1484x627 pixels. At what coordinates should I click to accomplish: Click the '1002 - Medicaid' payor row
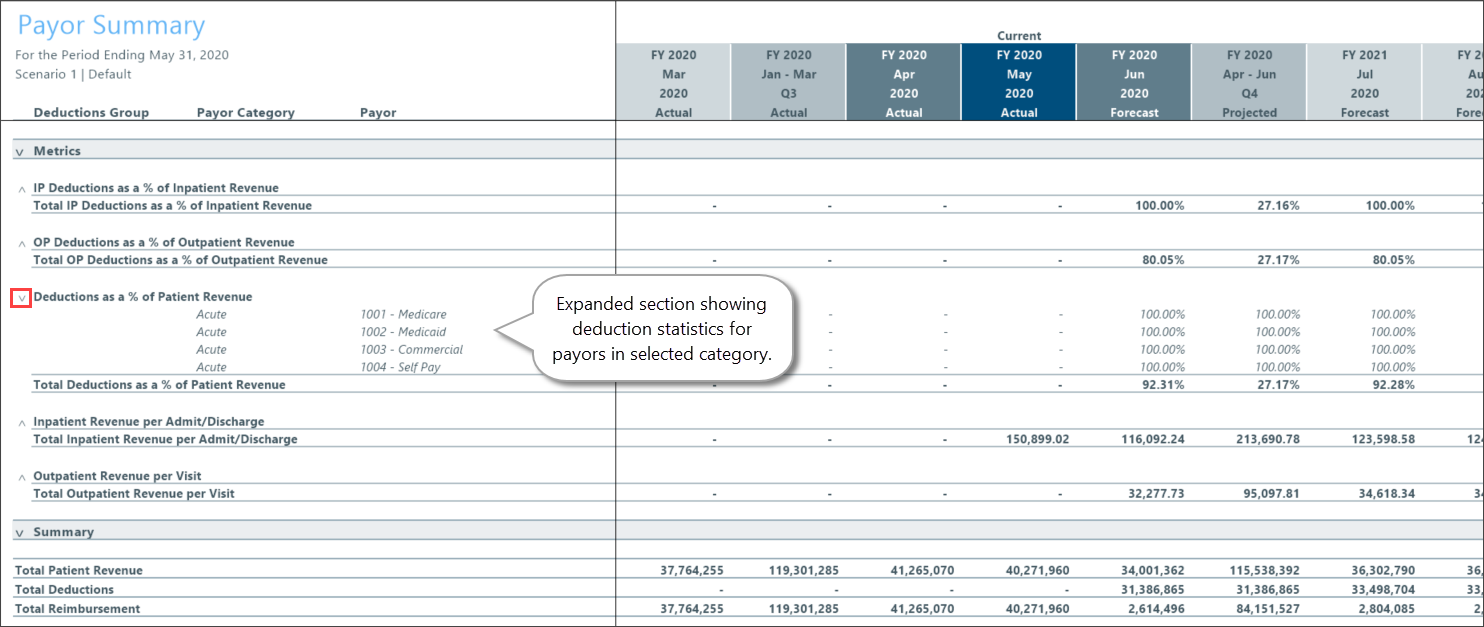[x=403, y=332]
